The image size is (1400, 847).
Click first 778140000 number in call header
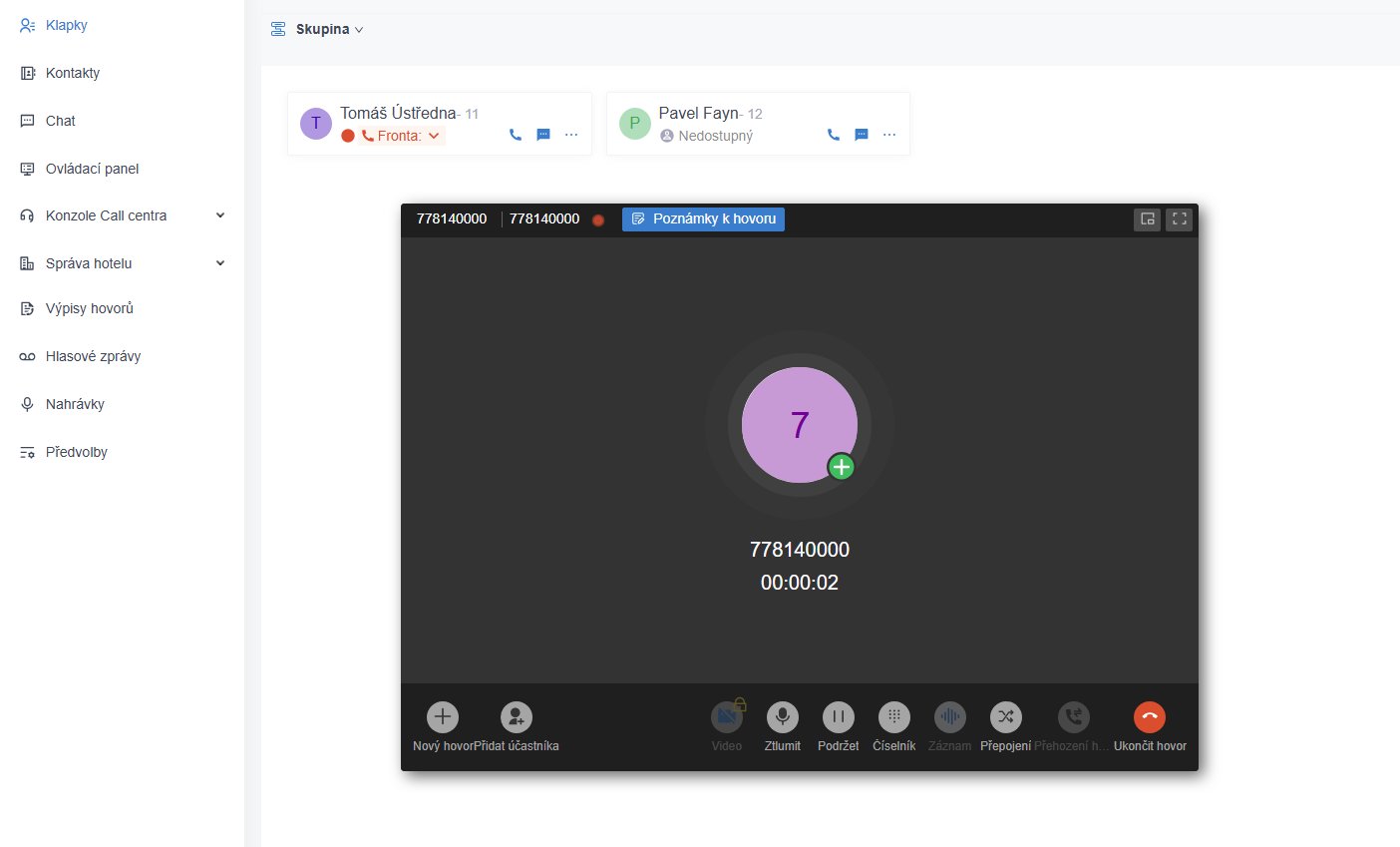coord(452,218)
